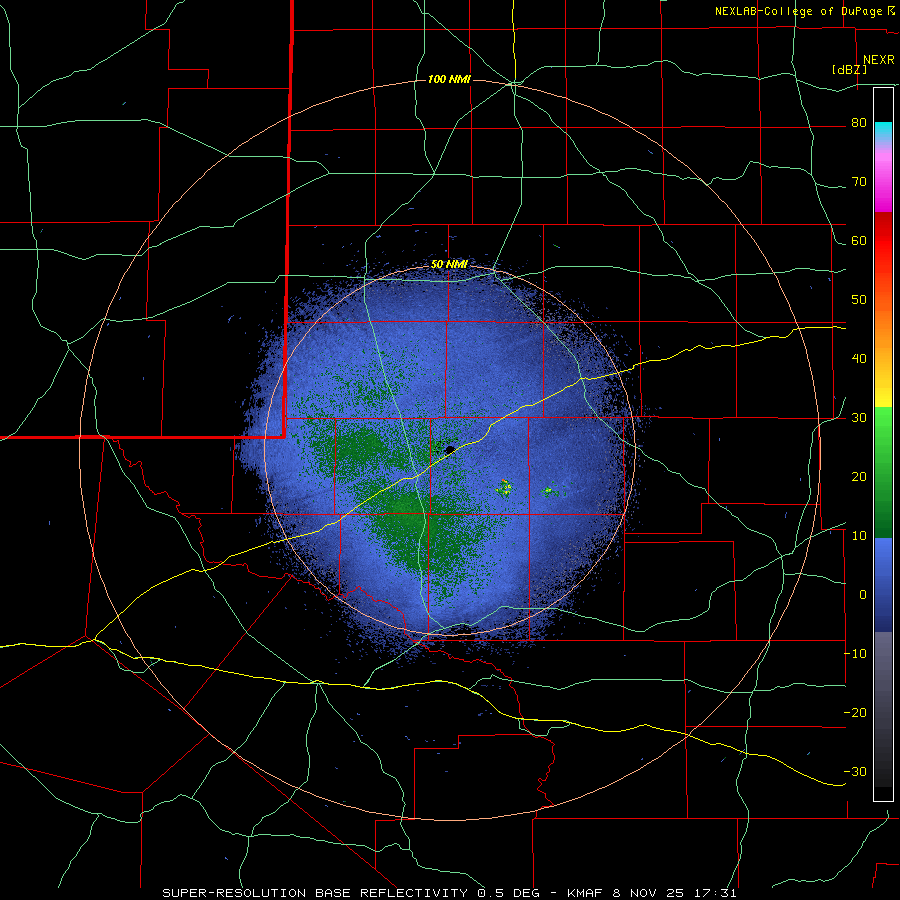Viewport: 900px width, 900px height.
Task: Click the 50 value on dBZ scale
Action: (x=859, y=300)
